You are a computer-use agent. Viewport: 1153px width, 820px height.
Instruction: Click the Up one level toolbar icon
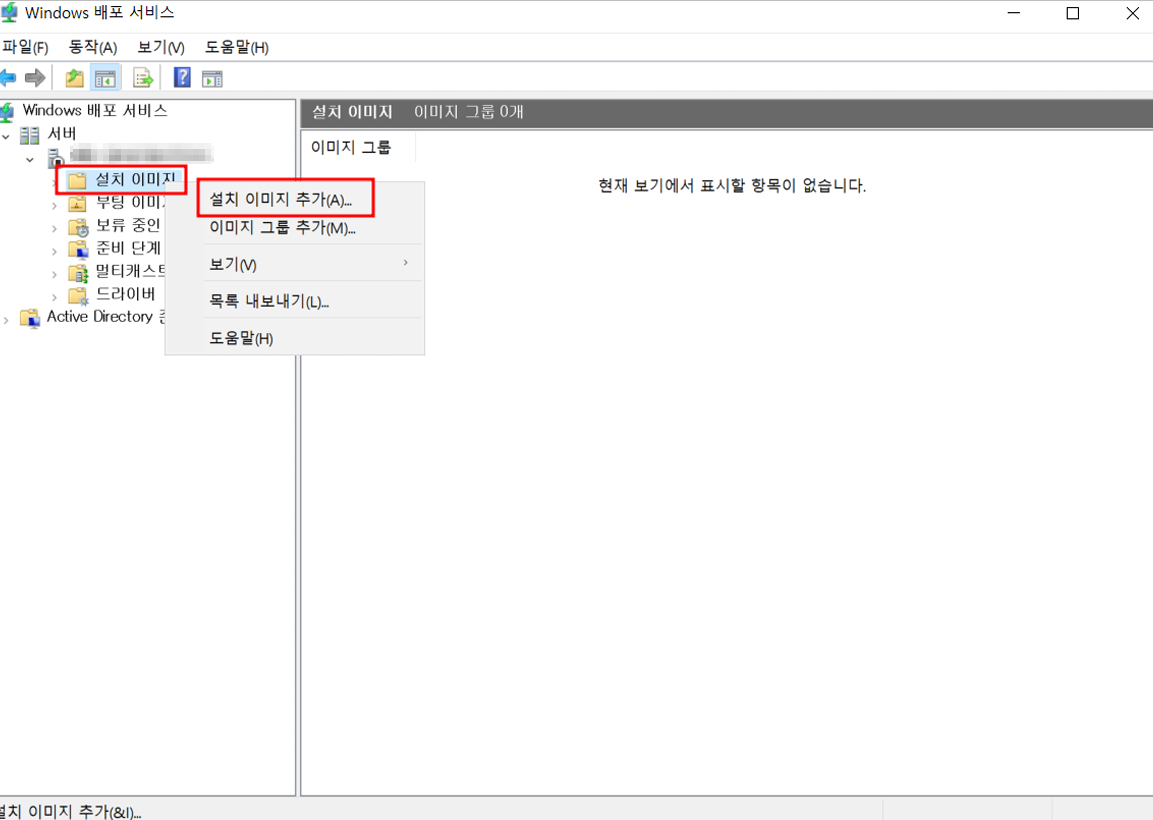tap(74, 77)
